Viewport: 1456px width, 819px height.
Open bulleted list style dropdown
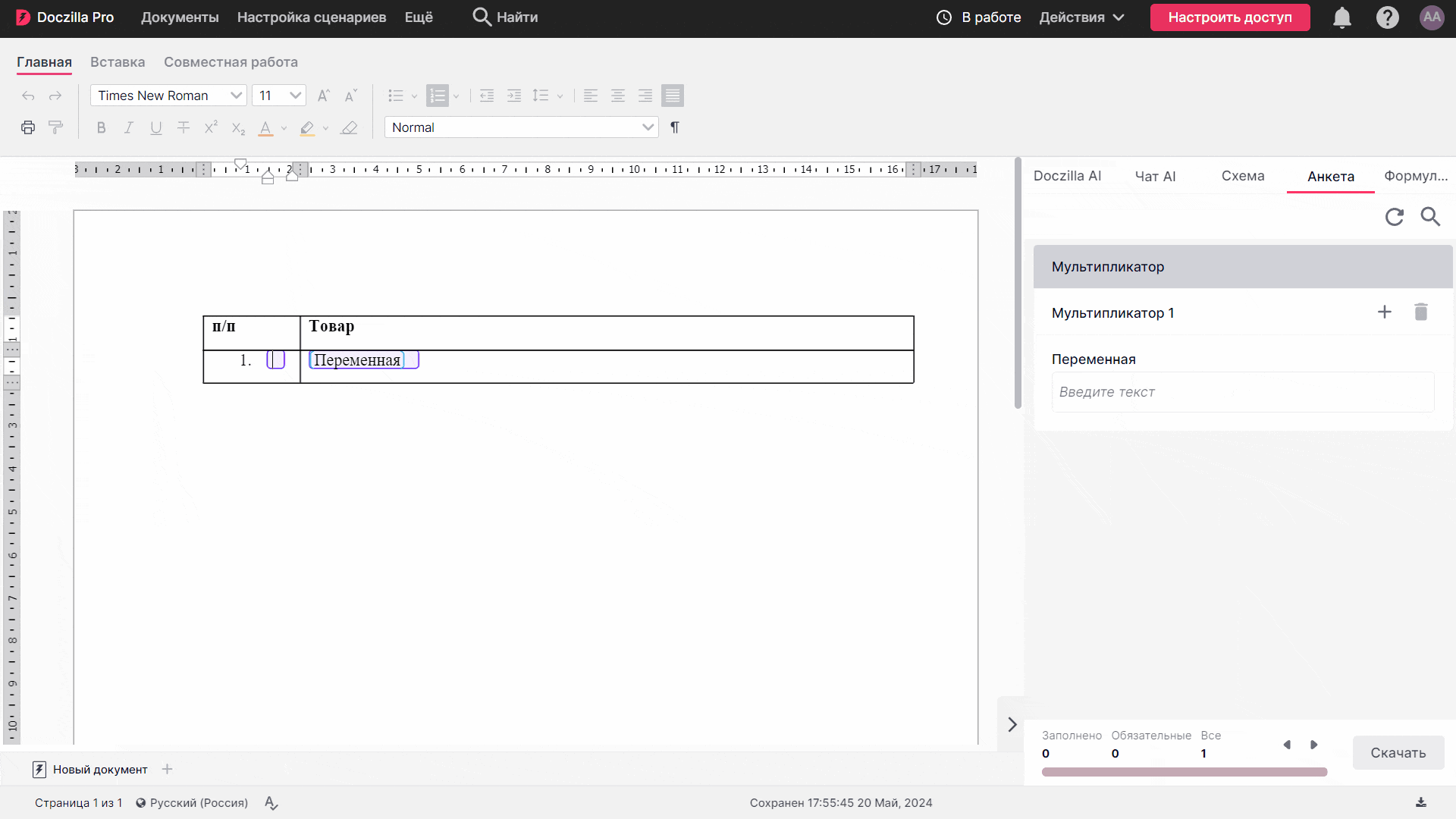pyautogui.click(x=414, y=96)
